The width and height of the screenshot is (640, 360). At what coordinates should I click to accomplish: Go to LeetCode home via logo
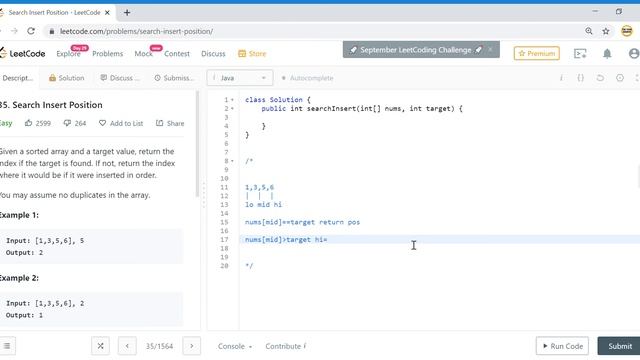tap(22, 53)
